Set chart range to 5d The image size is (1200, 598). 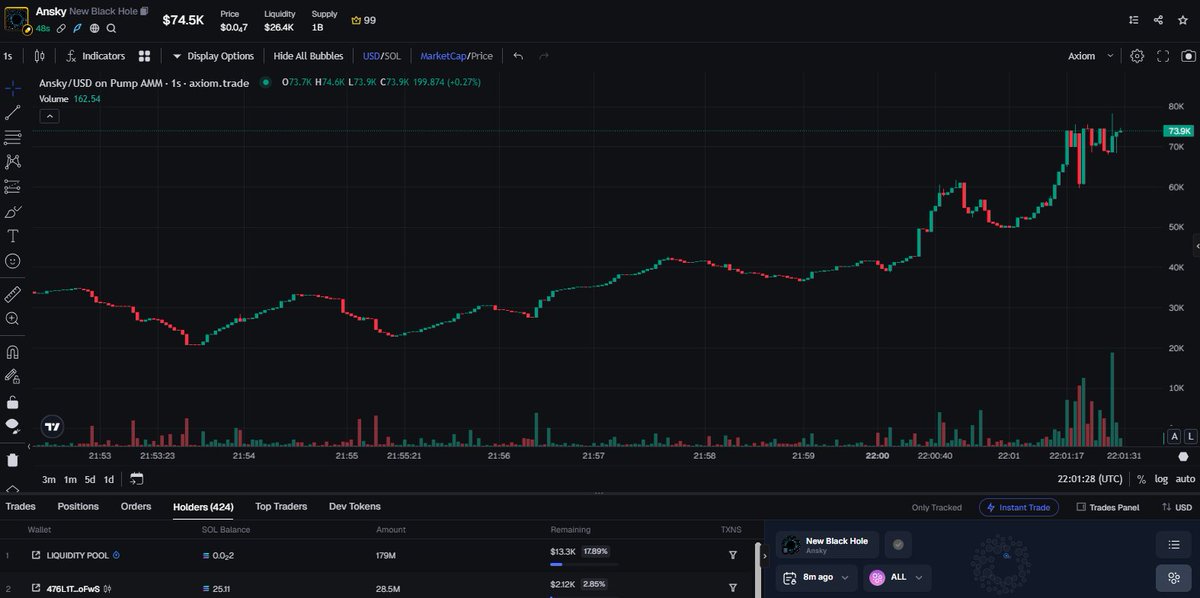pyautogui.click(x=90, y=479)
